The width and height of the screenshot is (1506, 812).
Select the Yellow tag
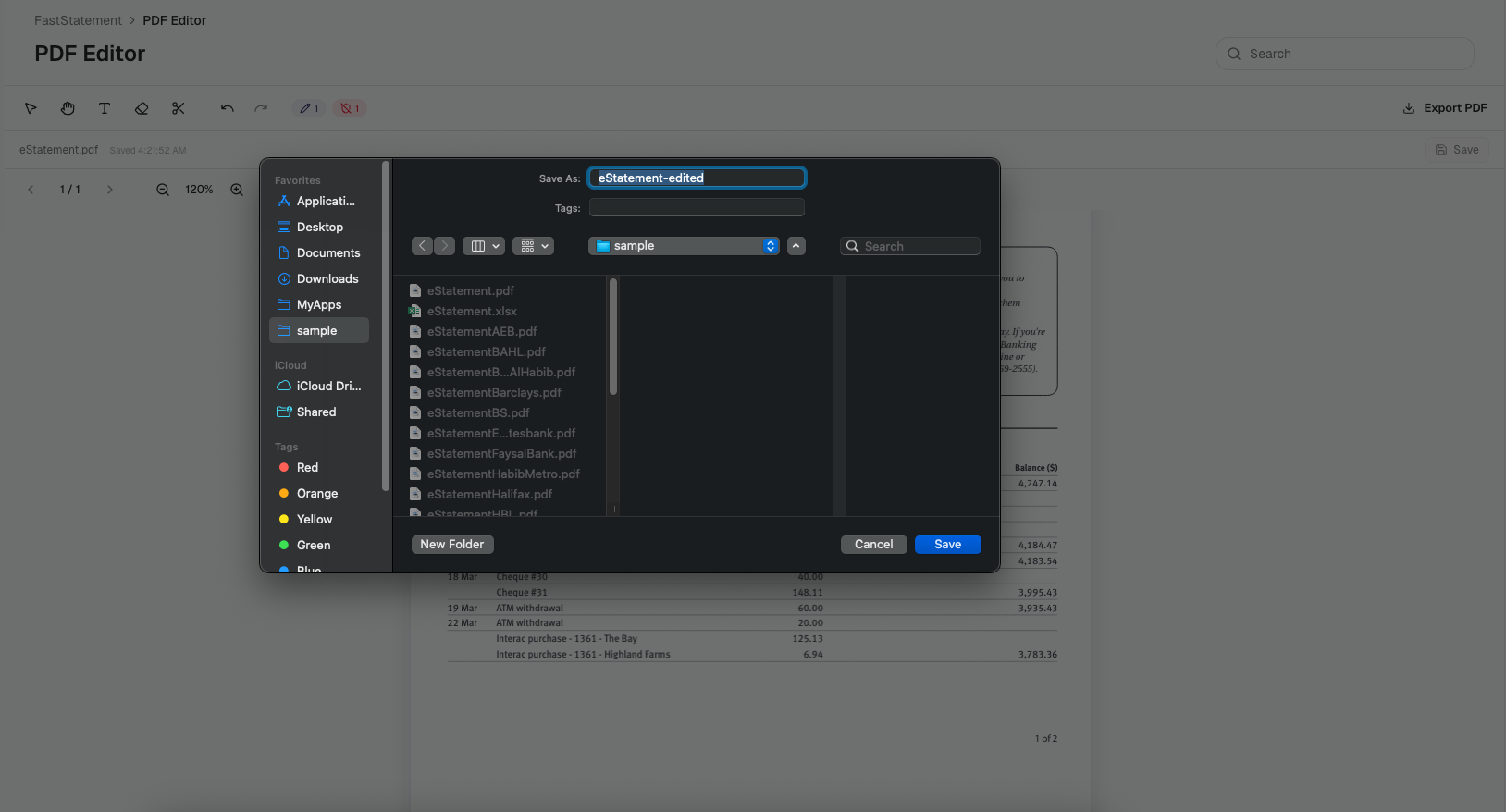click(x=319, y=519)
